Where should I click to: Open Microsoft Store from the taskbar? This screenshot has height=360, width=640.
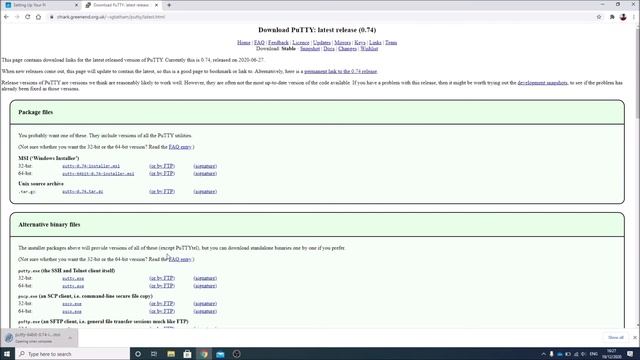coord(187,354)
